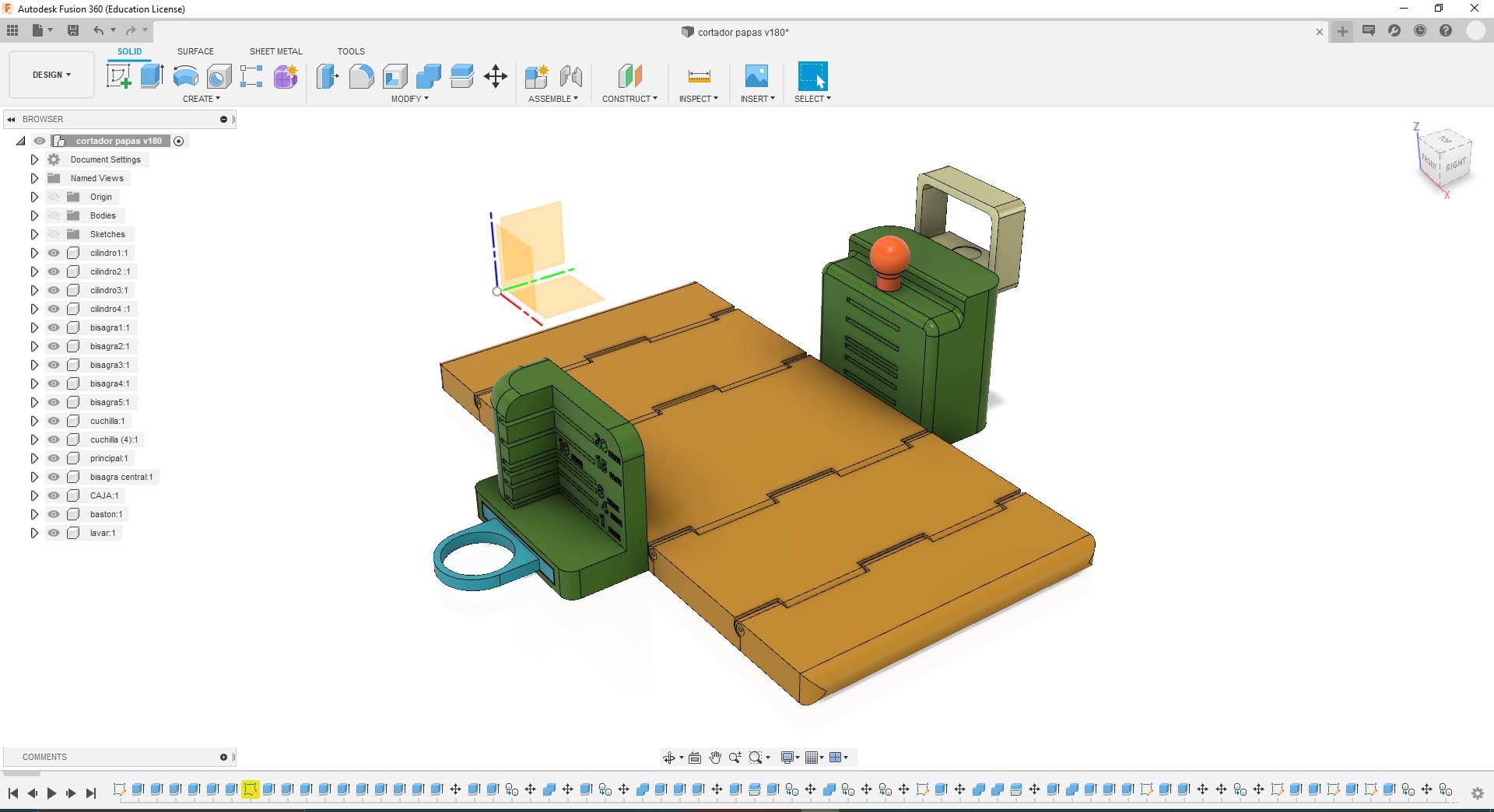
Task: Click the New Component icon
Action: coord(537,76)
